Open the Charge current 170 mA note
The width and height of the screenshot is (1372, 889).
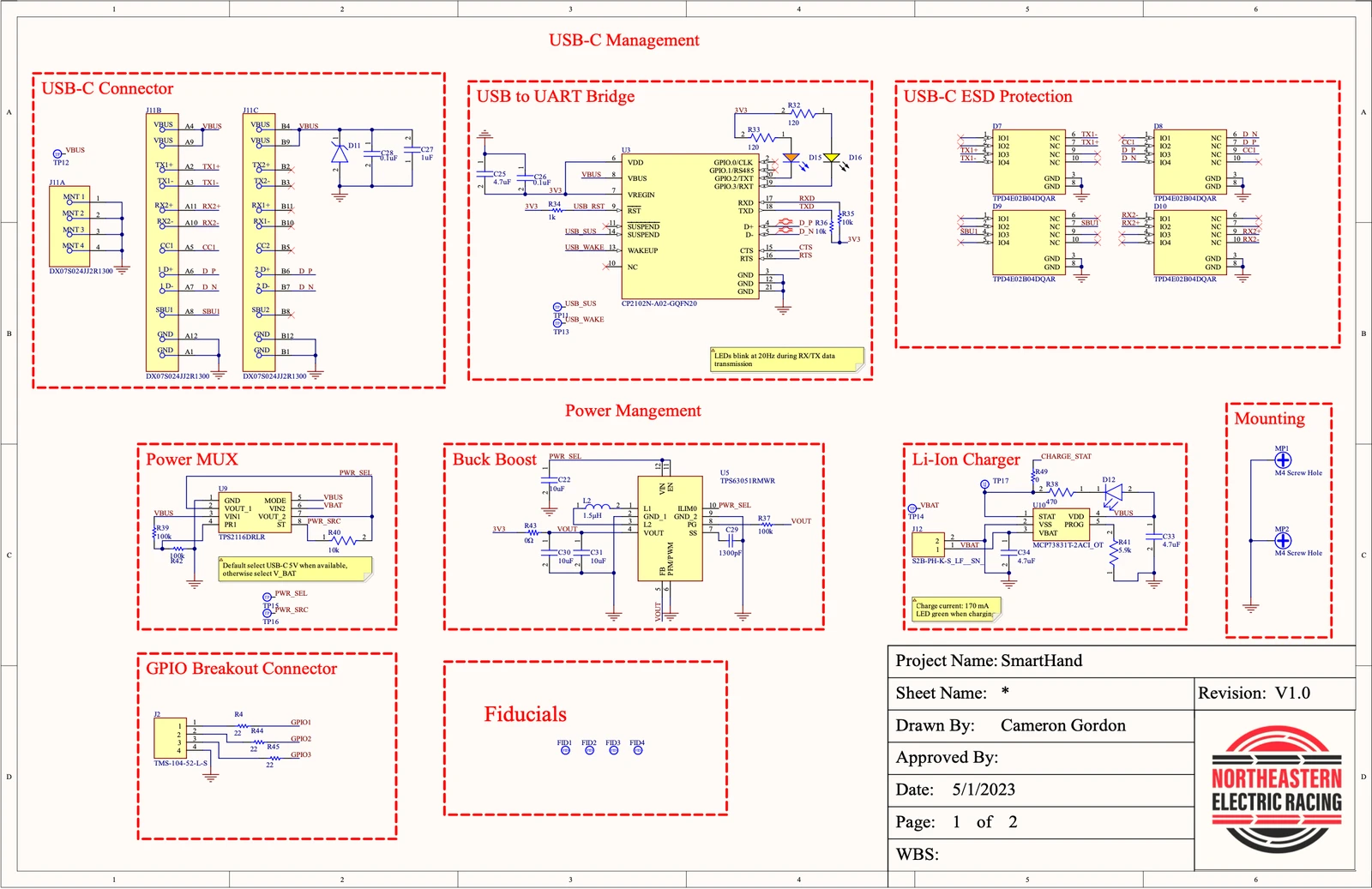point(957,610)
